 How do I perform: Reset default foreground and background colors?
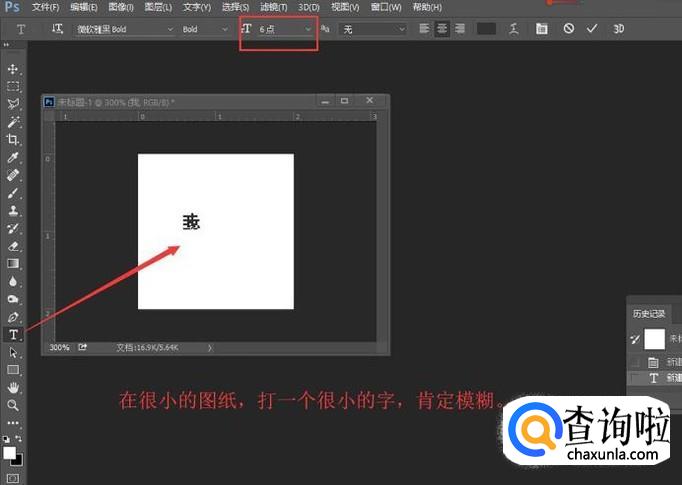[x=6, y=439]
